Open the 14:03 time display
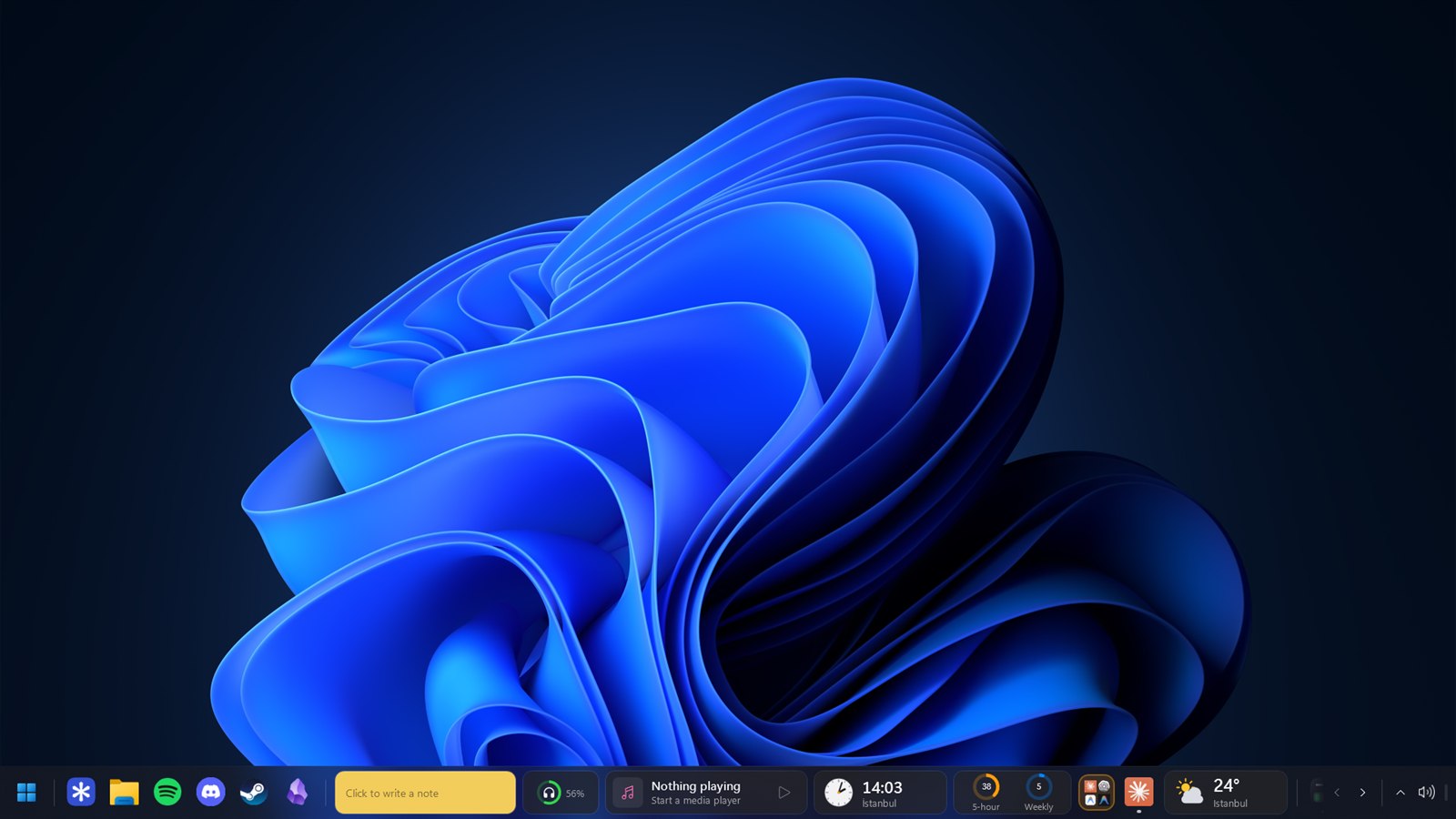 point(882,787)
